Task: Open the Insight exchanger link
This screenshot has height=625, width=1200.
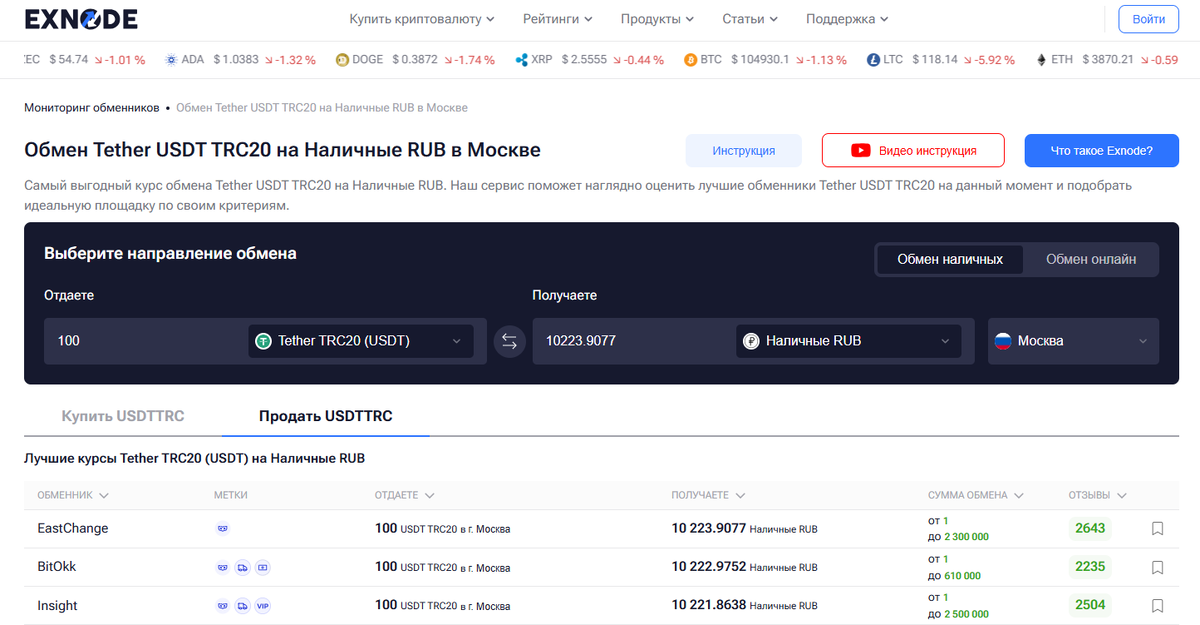Action: [57, 605]
